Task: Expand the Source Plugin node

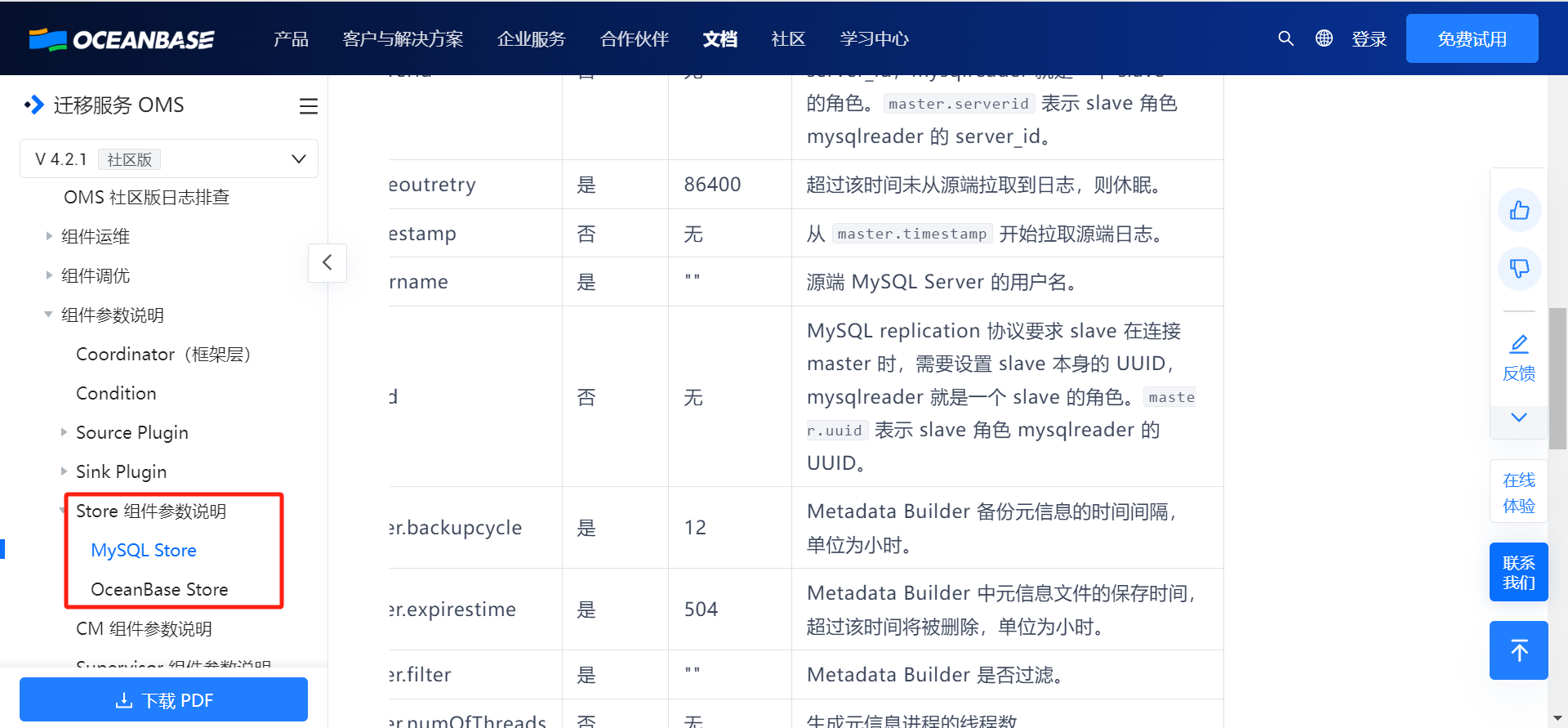Action: coord(64,432)
